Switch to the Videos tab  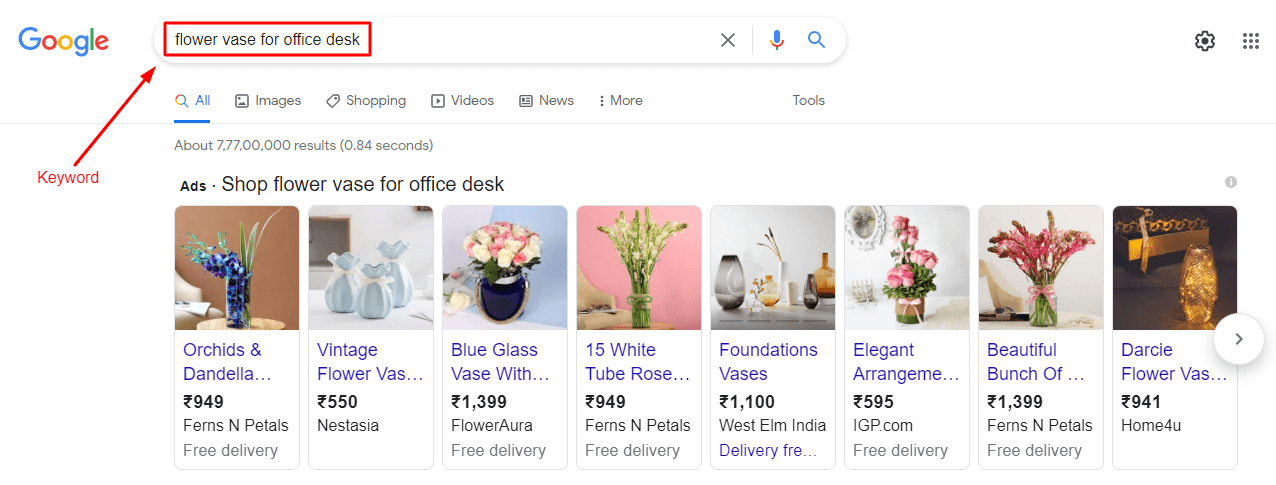point(463,101)
